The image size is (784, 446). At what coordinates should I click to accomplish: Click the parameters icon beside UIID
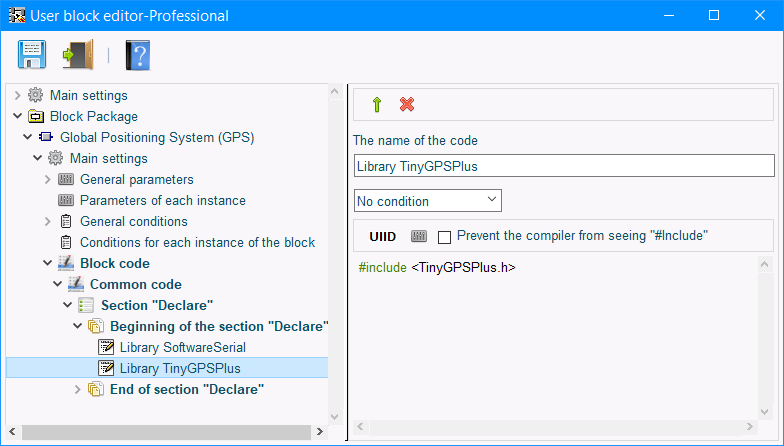tap(419, 236)
